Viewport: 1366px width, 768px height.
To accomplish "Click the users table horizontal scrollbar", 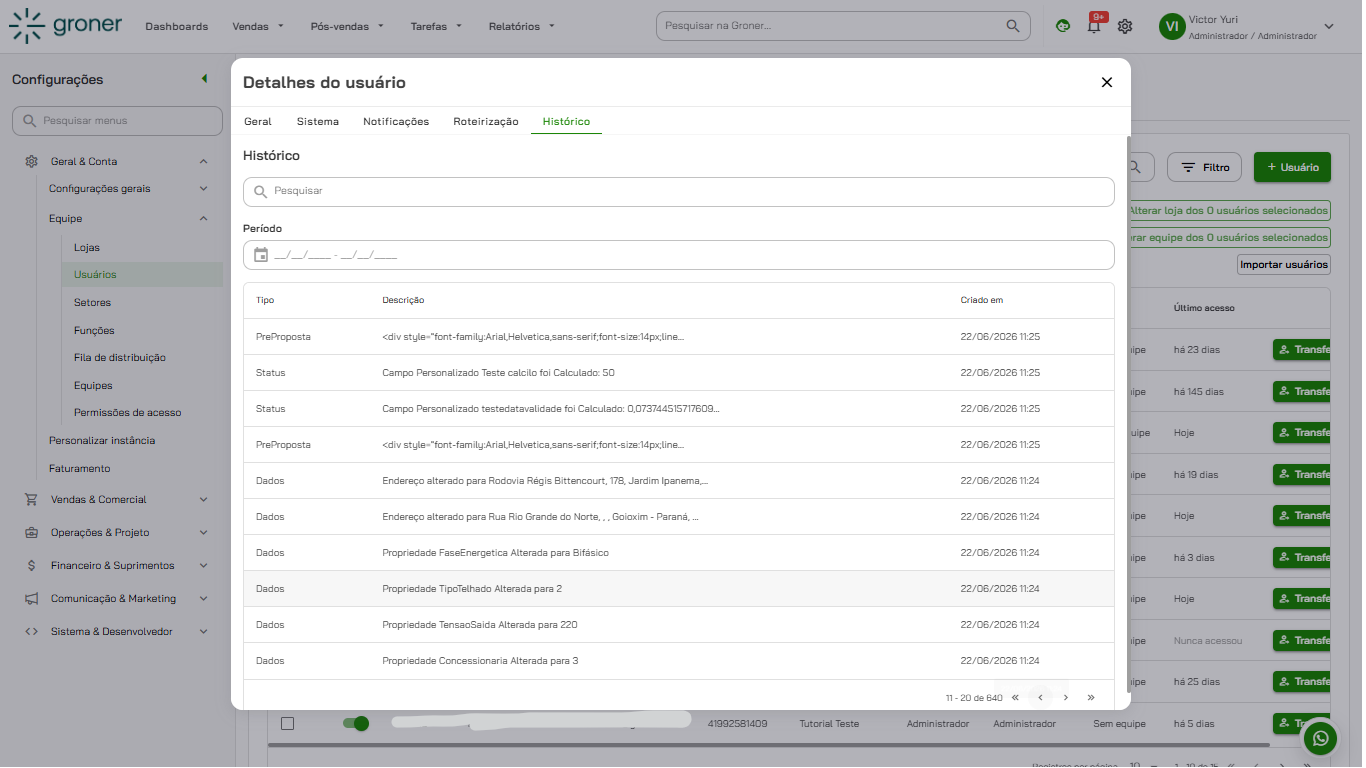I will 770,745.
